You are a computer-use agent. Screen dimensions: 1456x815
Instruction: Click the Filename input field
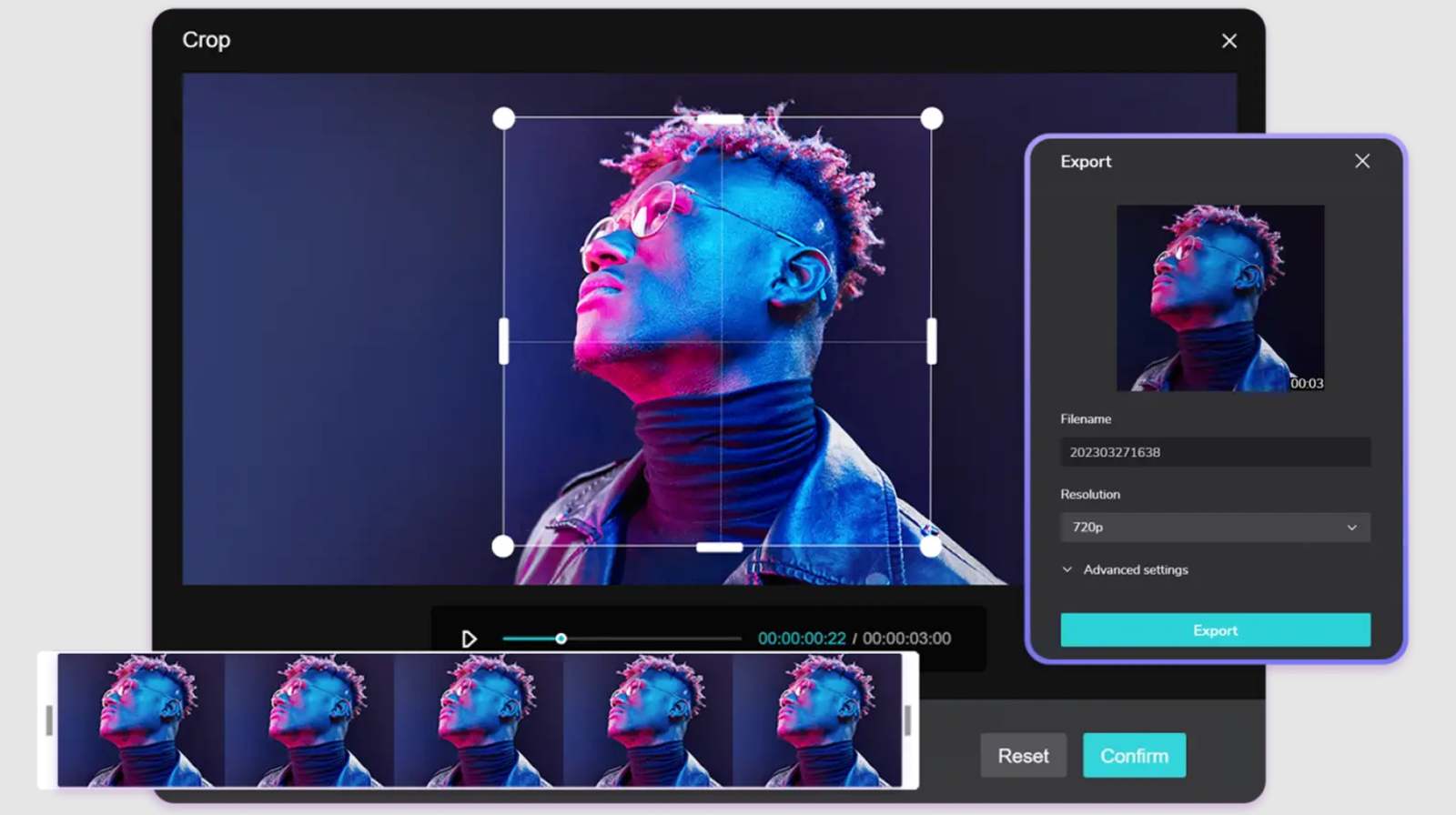1214,452
